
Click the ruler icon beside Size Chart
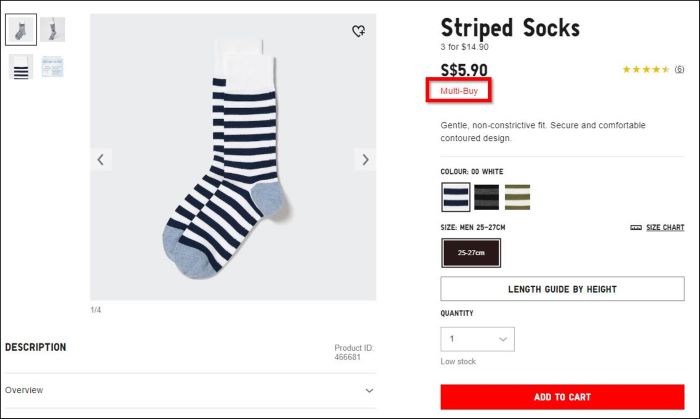(636, 228)
